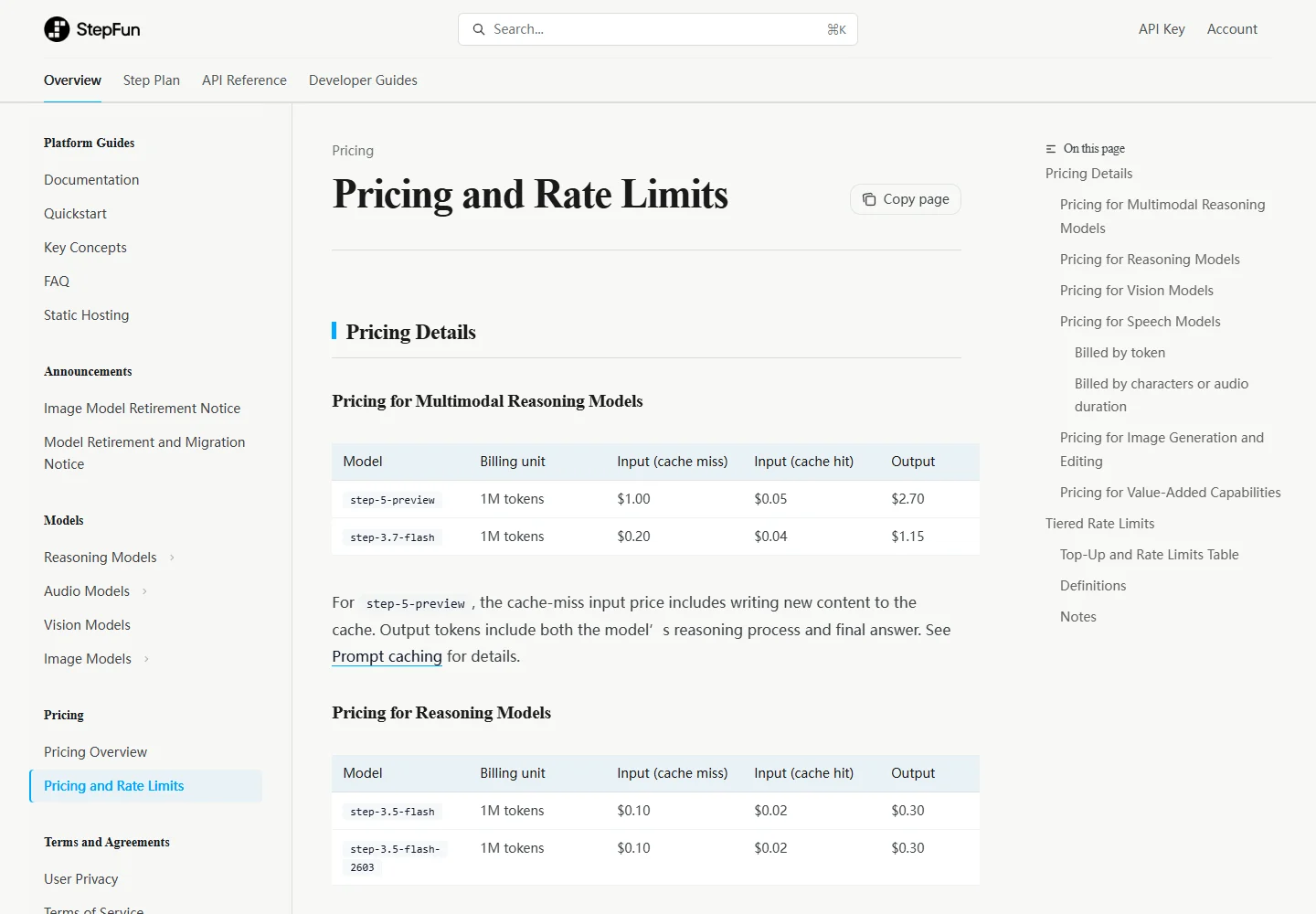Image resolution: width=1316 pixels, height=914 pixels.
Task: Open Model Retirement and Migration Notice
Action: pyautogui.click(x=144, y=453)
